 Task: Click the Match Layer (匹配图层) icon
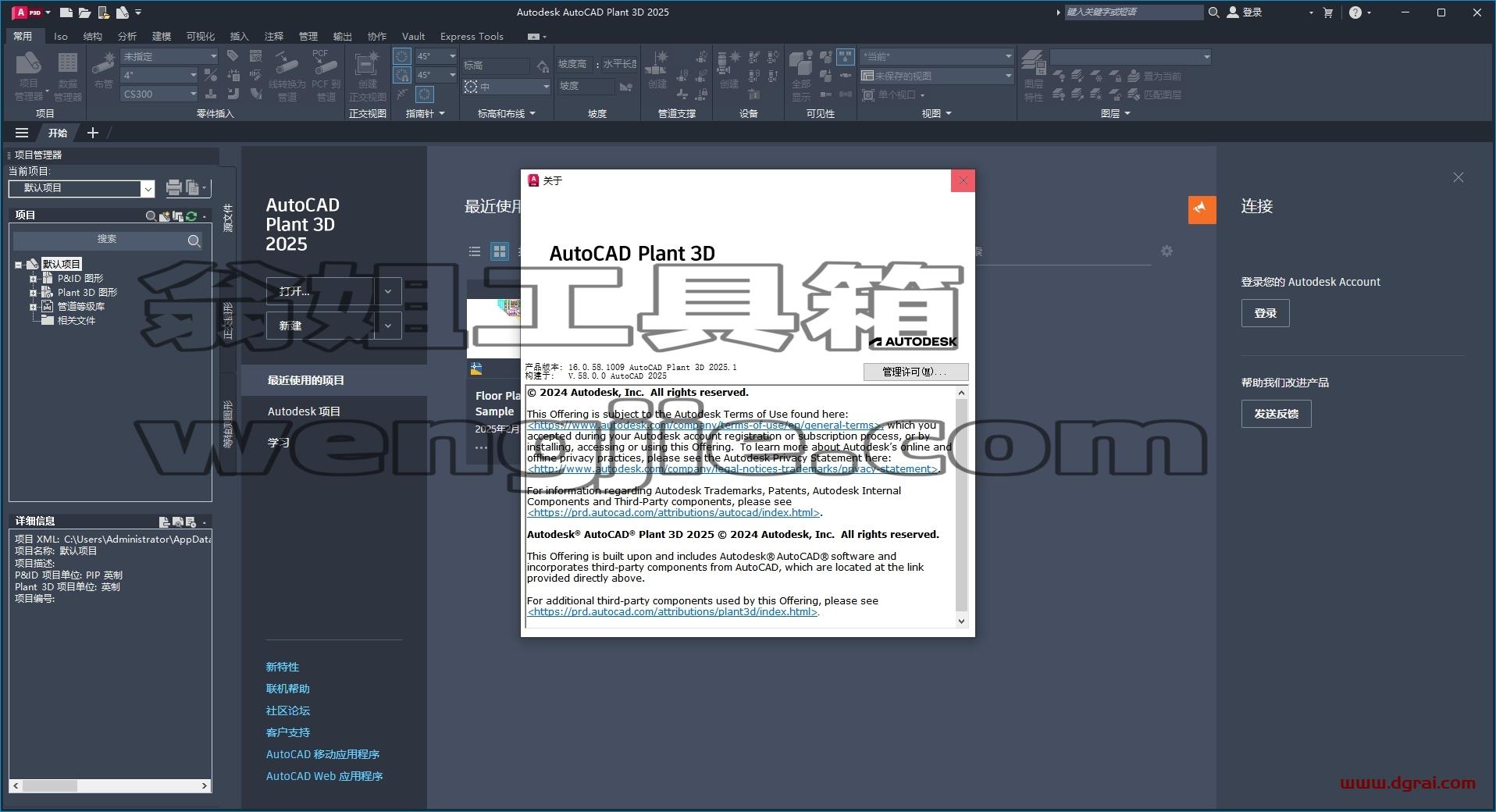[x=1134, y=94]
